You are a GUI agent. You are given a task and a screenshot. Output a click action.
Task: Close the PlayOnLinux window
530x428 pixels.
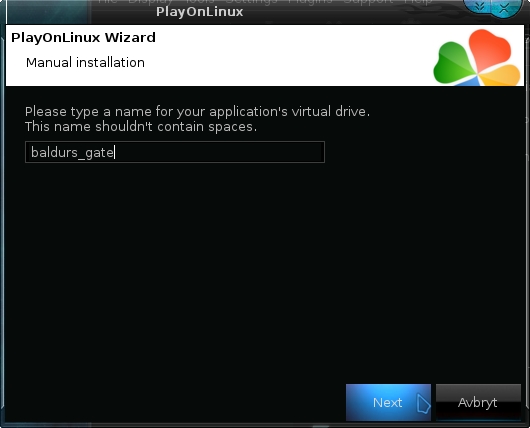tap(504, 7)
